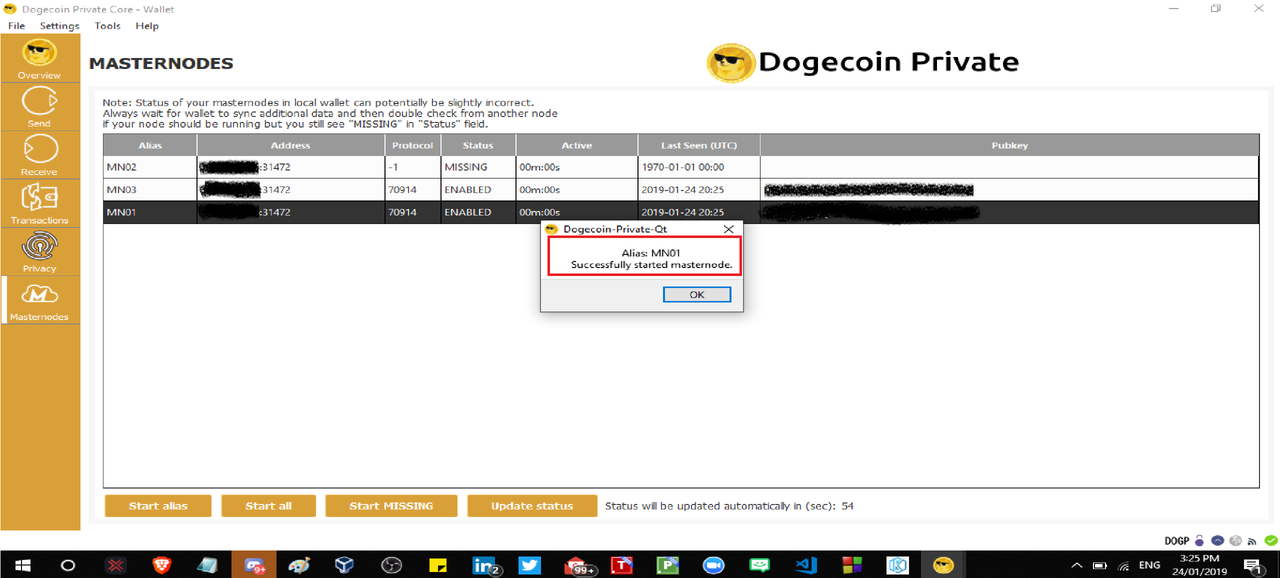Go to the Send page

[40, 107]
